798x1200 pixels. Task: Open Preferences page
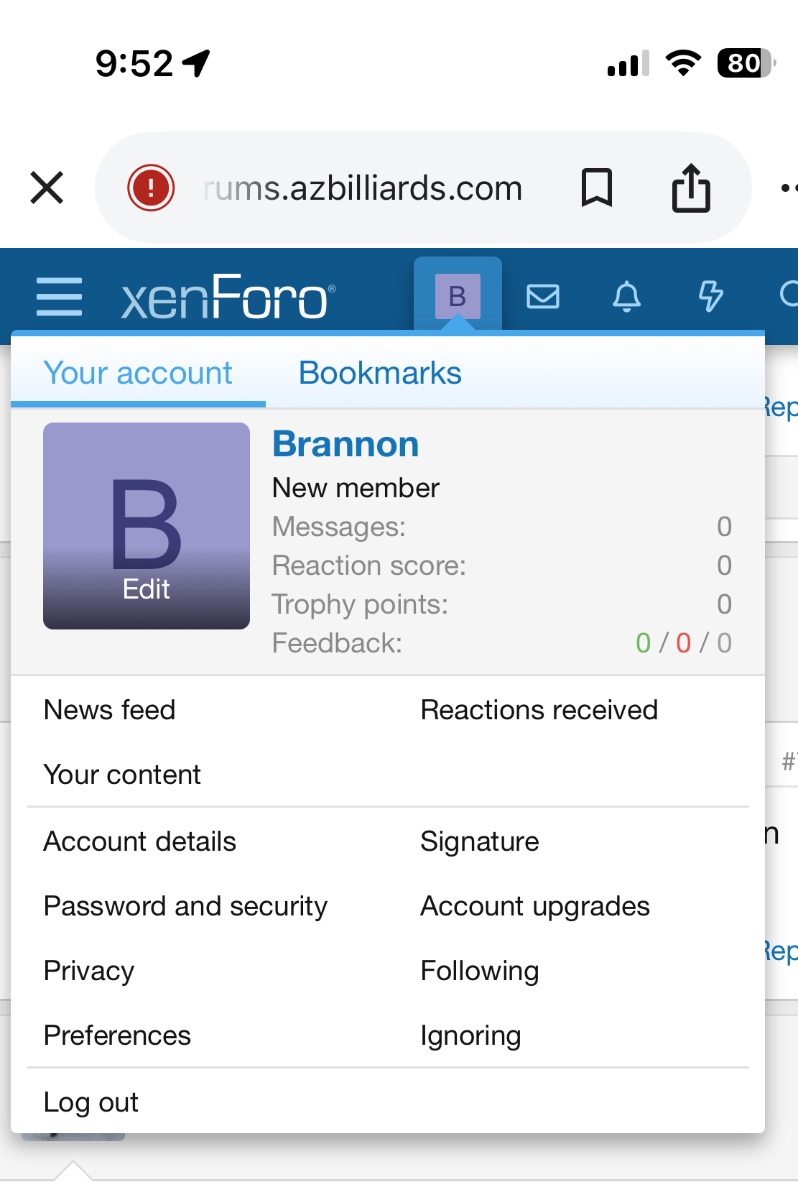coord(117,1035)
